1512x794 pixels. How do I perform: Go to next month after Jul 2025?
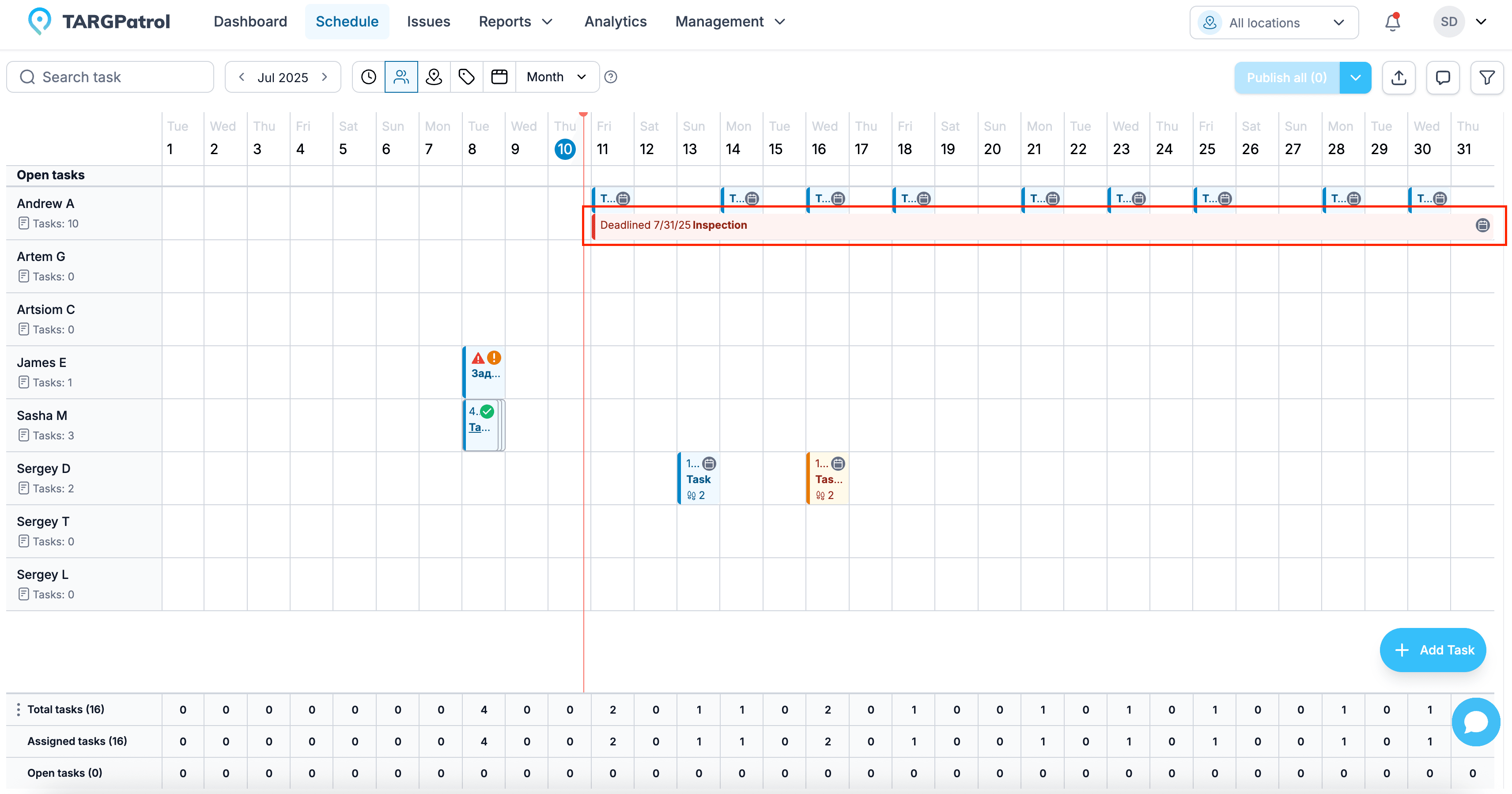(x=325, y=77)
